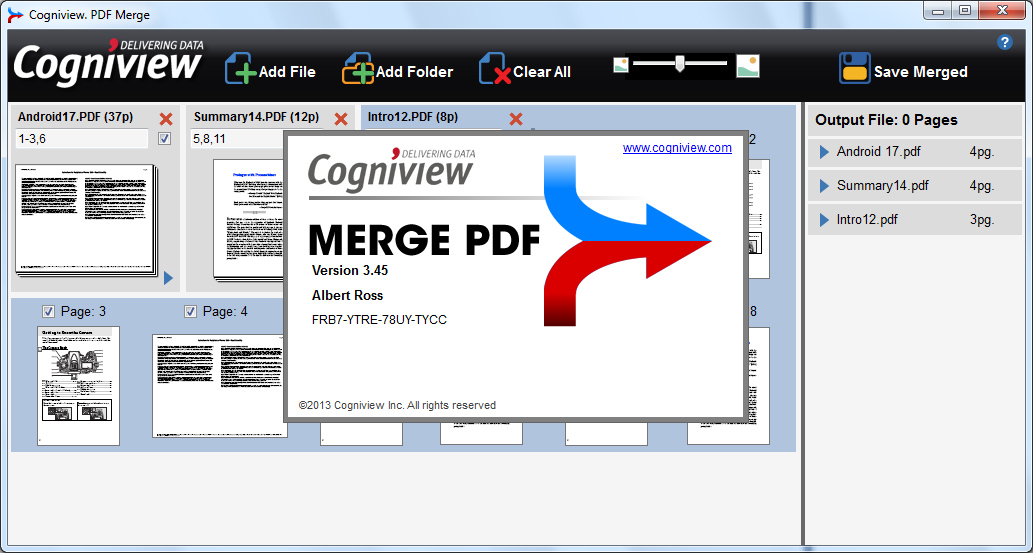Toggle the Page: 4 checkbox
The height and width of the screenshot is (553, 1033).
(x=190, y=311)
